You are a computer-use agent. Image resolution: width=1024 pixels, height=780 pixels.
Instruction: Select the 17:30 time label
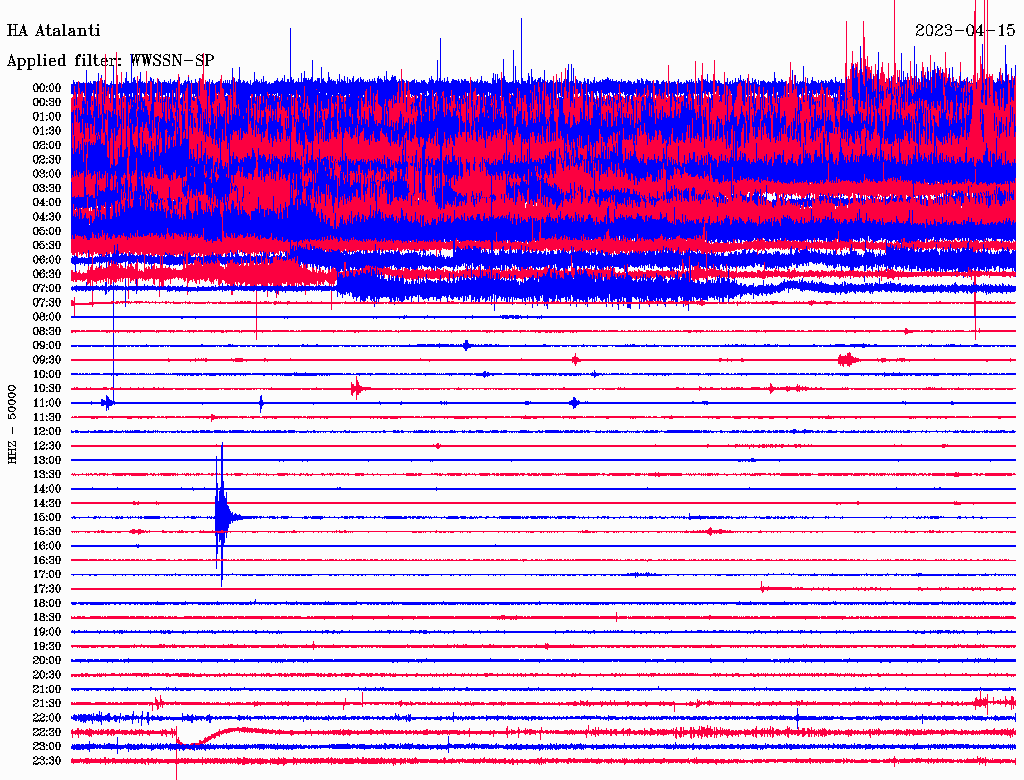[x=47, y=589]
